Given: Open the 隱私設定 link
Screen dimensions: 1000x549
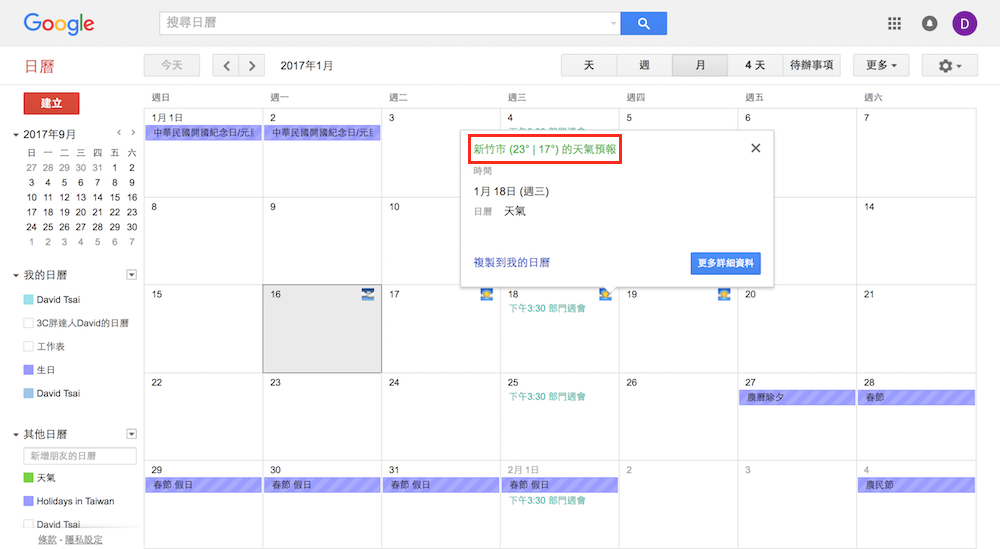Looking at the screenshot, I should click(84, 539).
